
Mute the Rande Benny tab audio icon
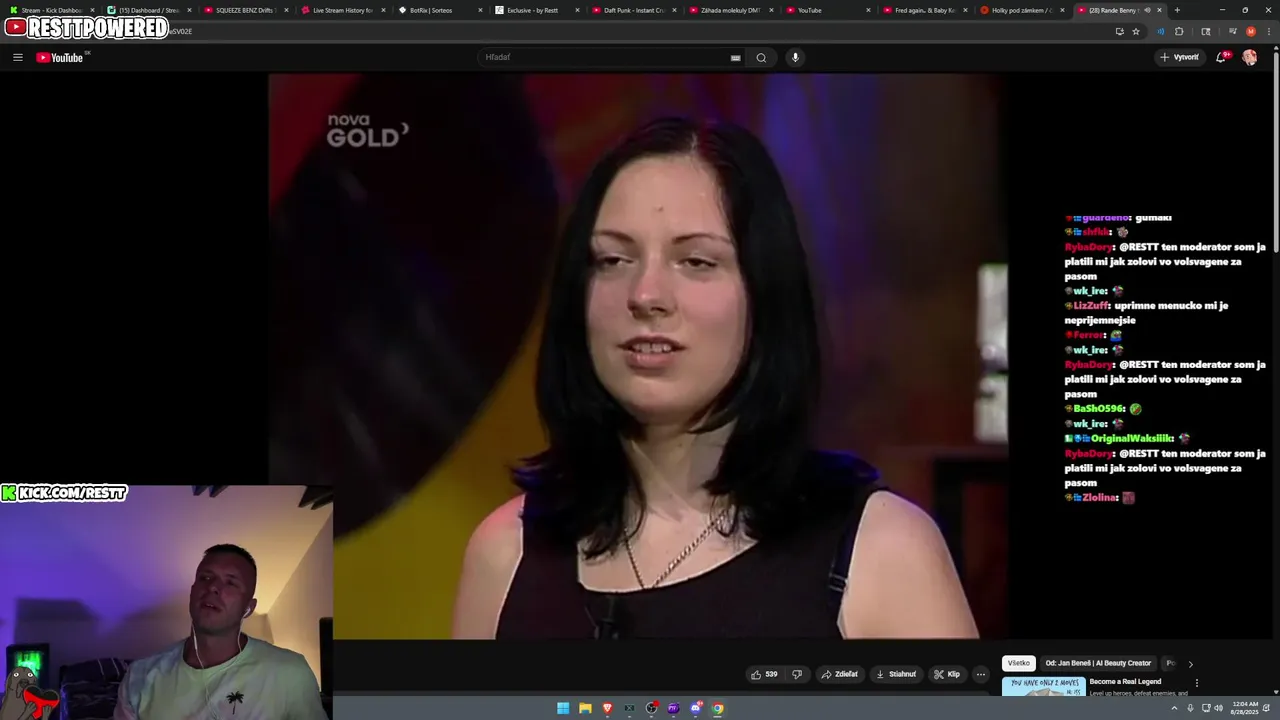pos(1147,10)
